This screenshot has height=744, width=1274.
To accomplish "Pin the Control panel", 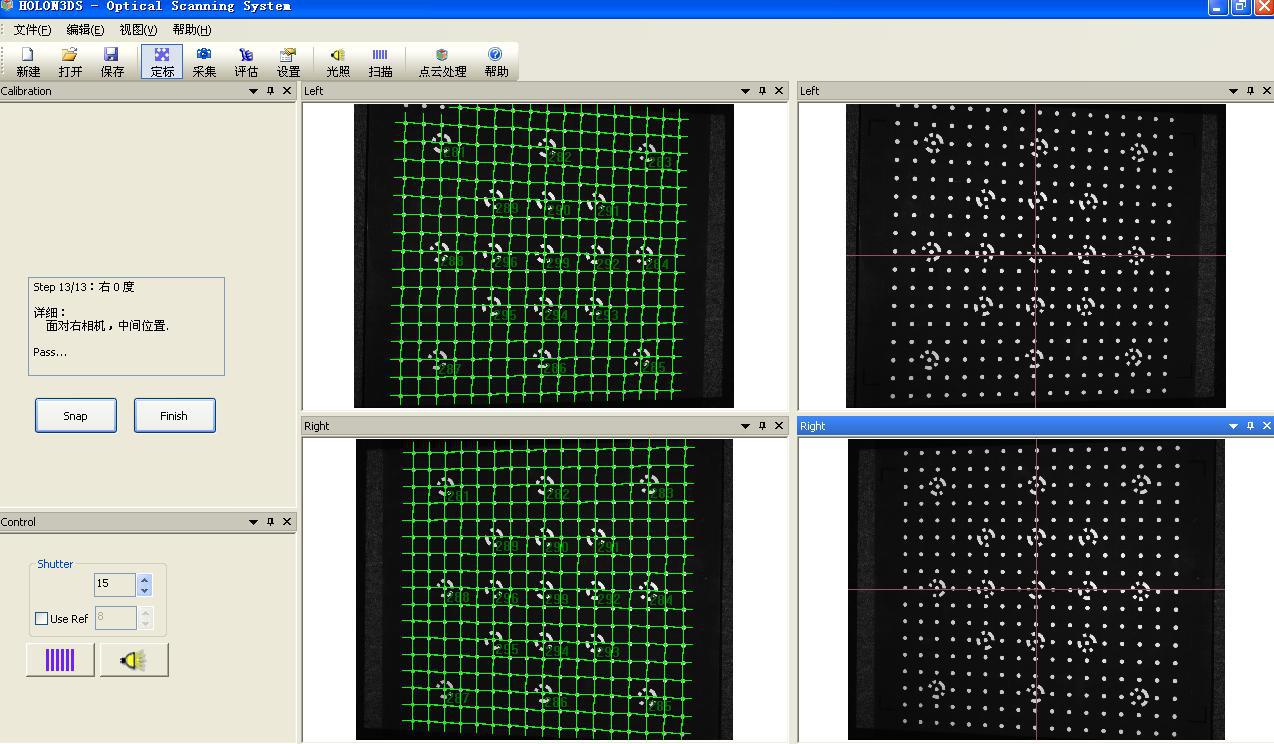I will tap(270, 522).
